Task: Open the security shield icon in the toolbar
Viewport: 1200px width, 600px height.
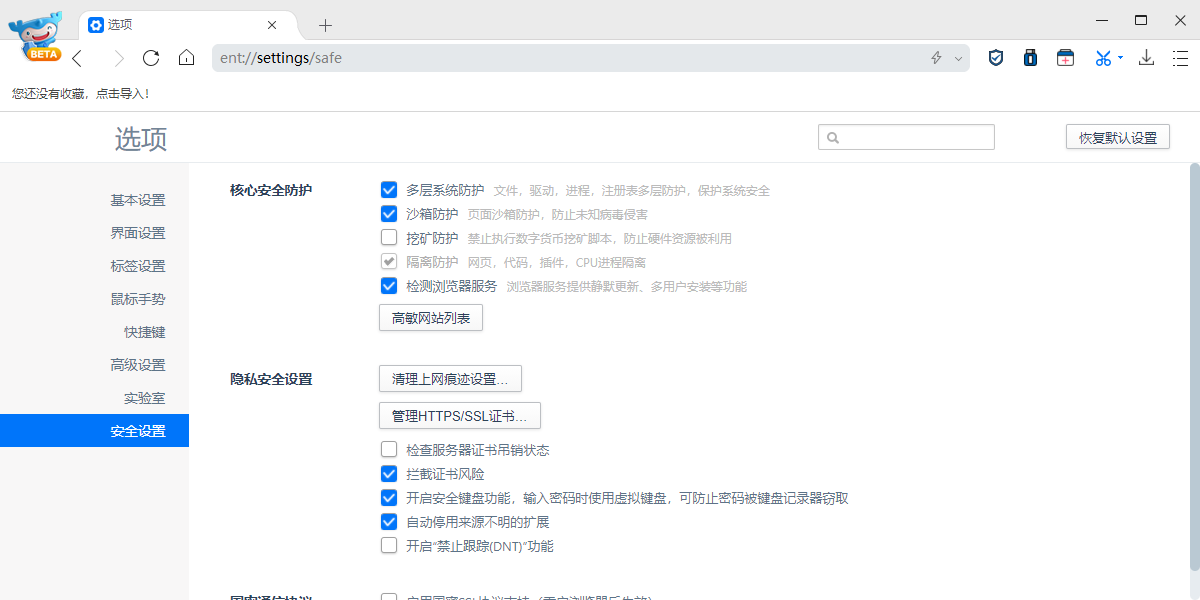Action: point(995,58)
